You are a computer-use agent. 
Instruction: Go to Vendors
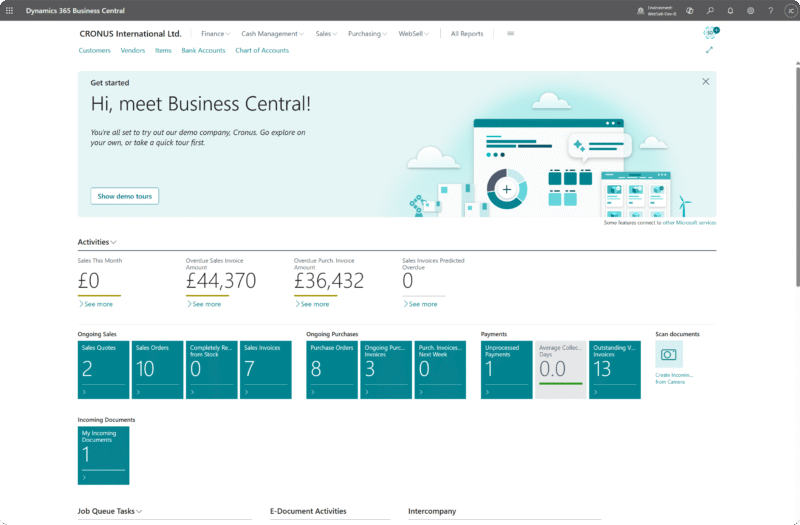point(133,51)
